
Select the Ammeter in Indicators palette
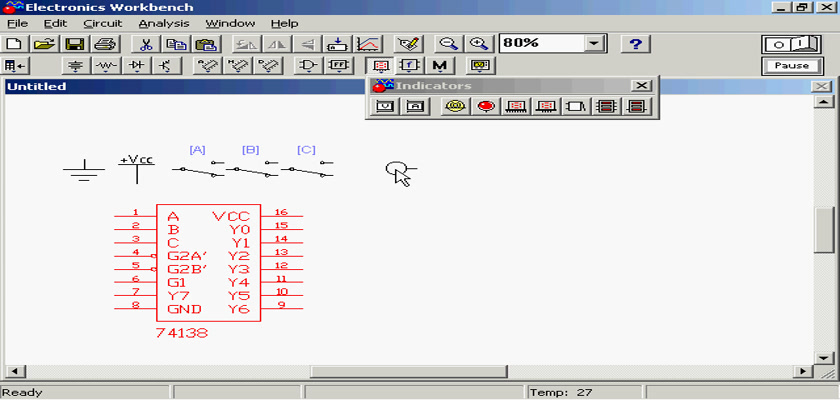click(415, 106)
